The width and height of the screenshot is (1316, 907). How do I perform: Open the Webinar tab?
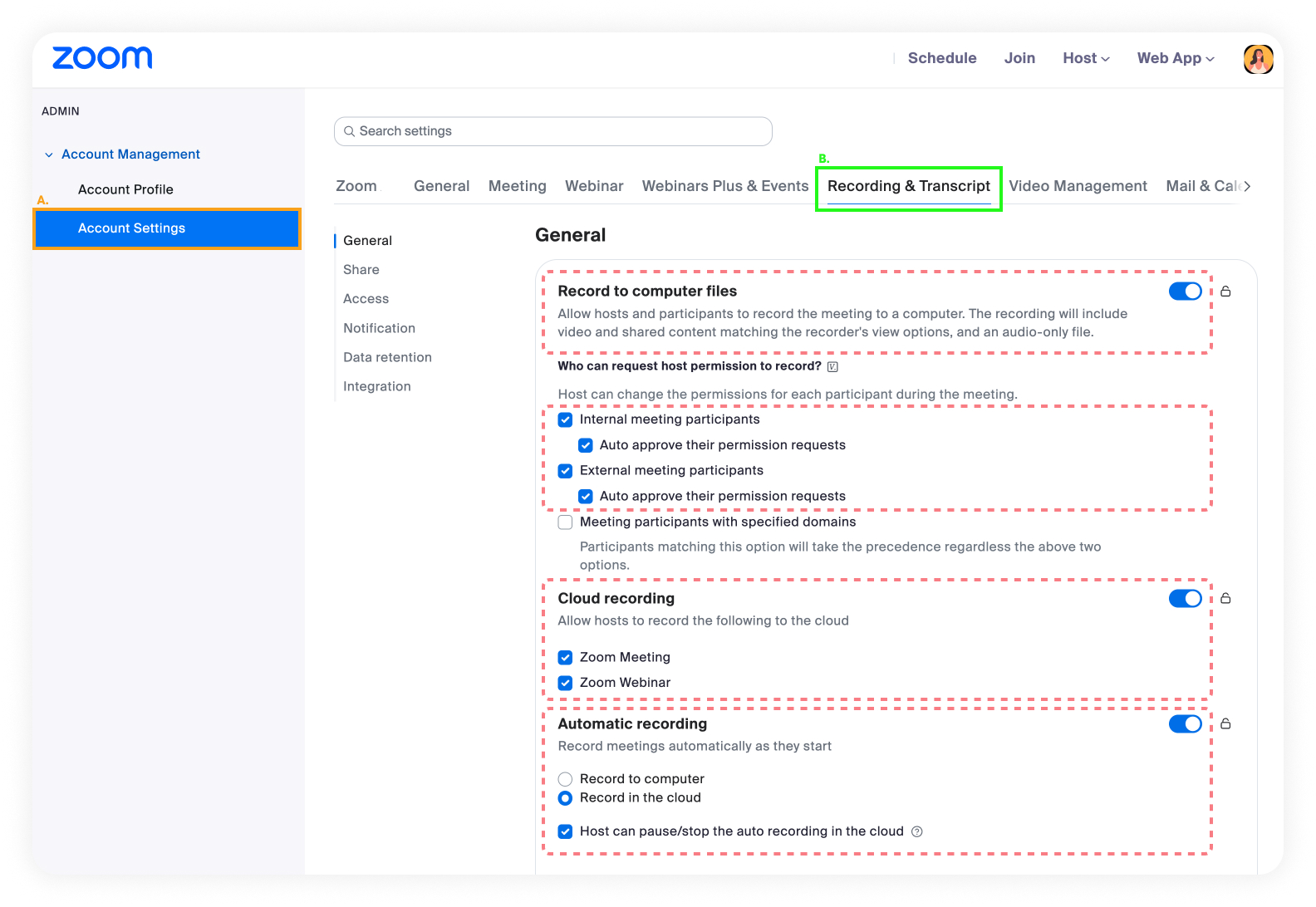coord(594,186)
